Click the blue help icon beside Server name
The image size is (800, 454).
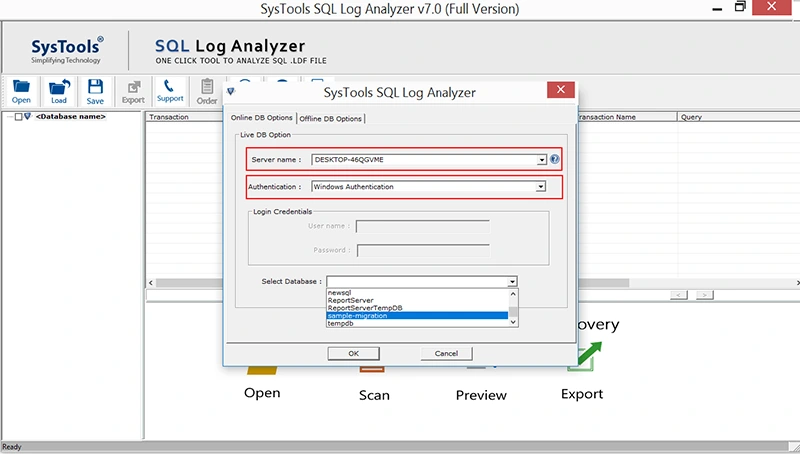[x=555, y=159]
